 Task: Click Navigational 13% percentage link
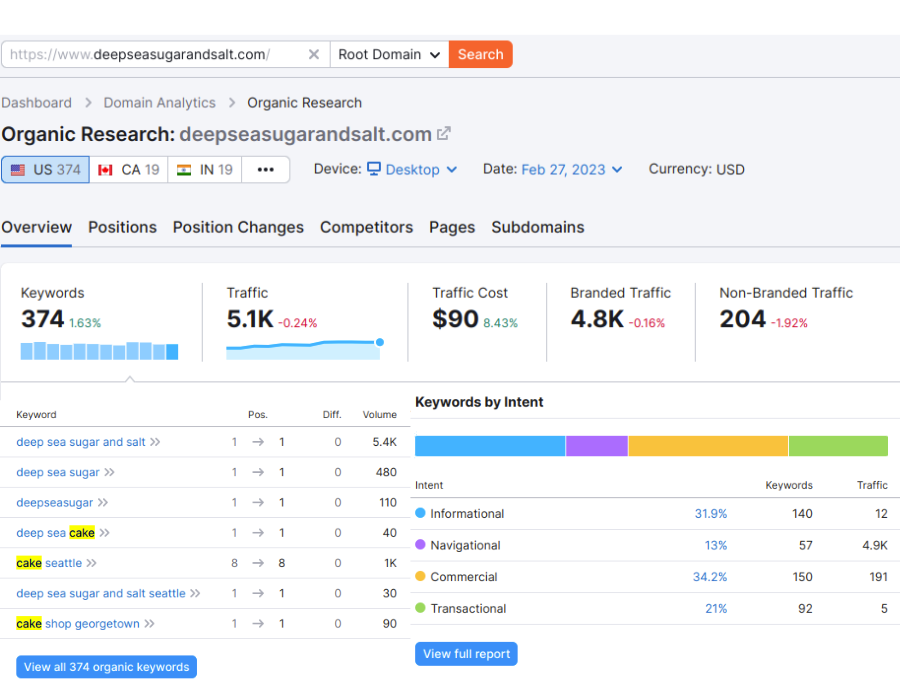pyautogui.click(x=716, y=545)
